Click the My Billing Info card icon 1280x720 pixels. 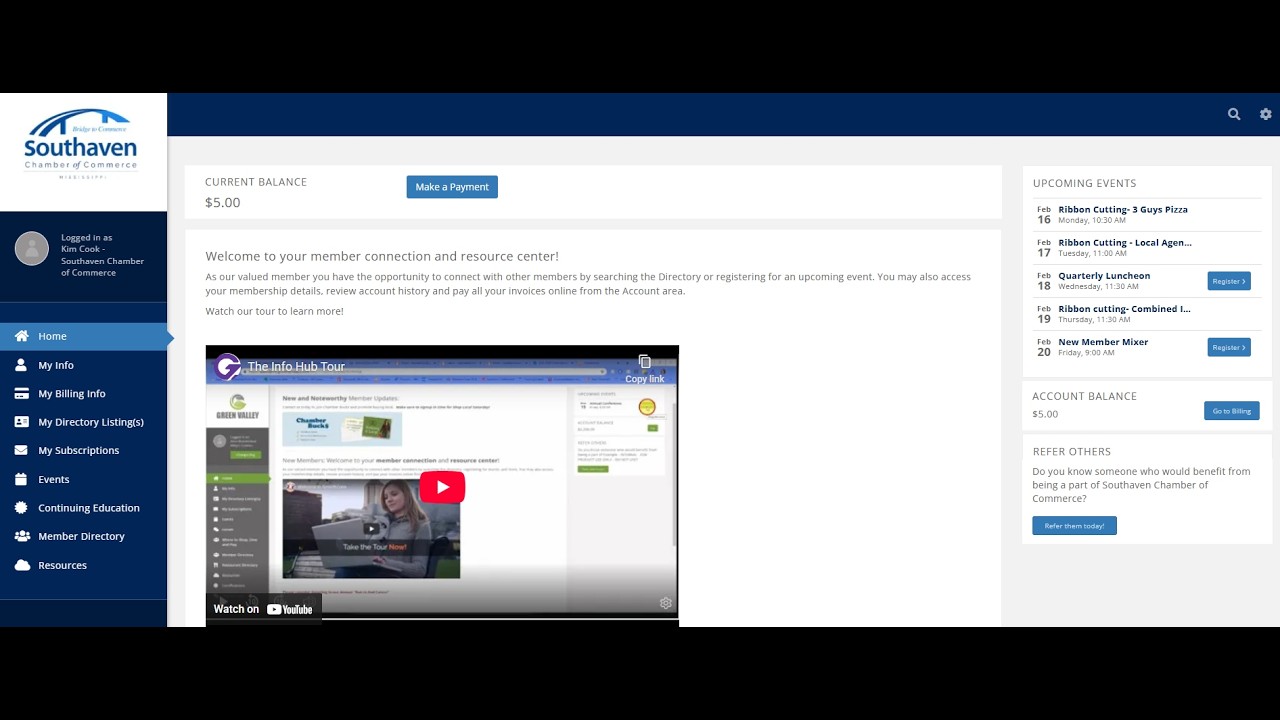coord(21,393)
